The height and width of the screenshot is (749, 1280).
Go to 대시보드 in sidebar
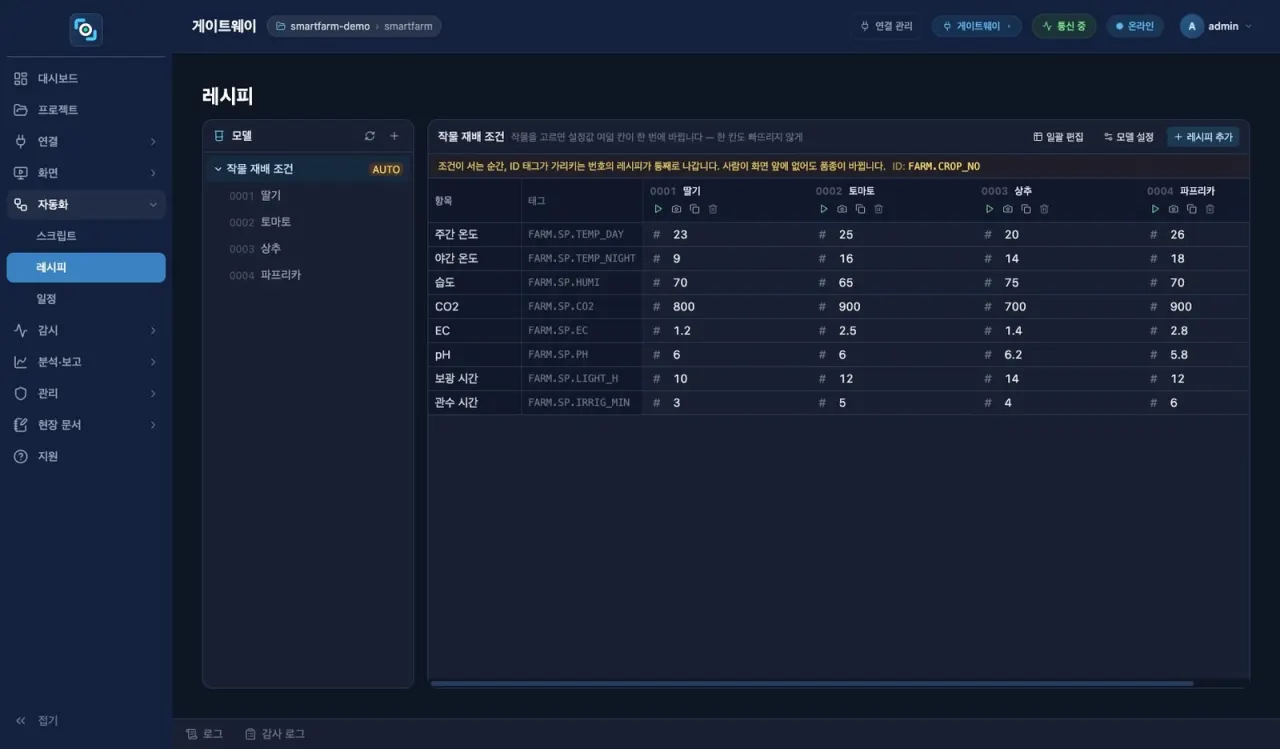pyautogui.click(x=86, y=78)
